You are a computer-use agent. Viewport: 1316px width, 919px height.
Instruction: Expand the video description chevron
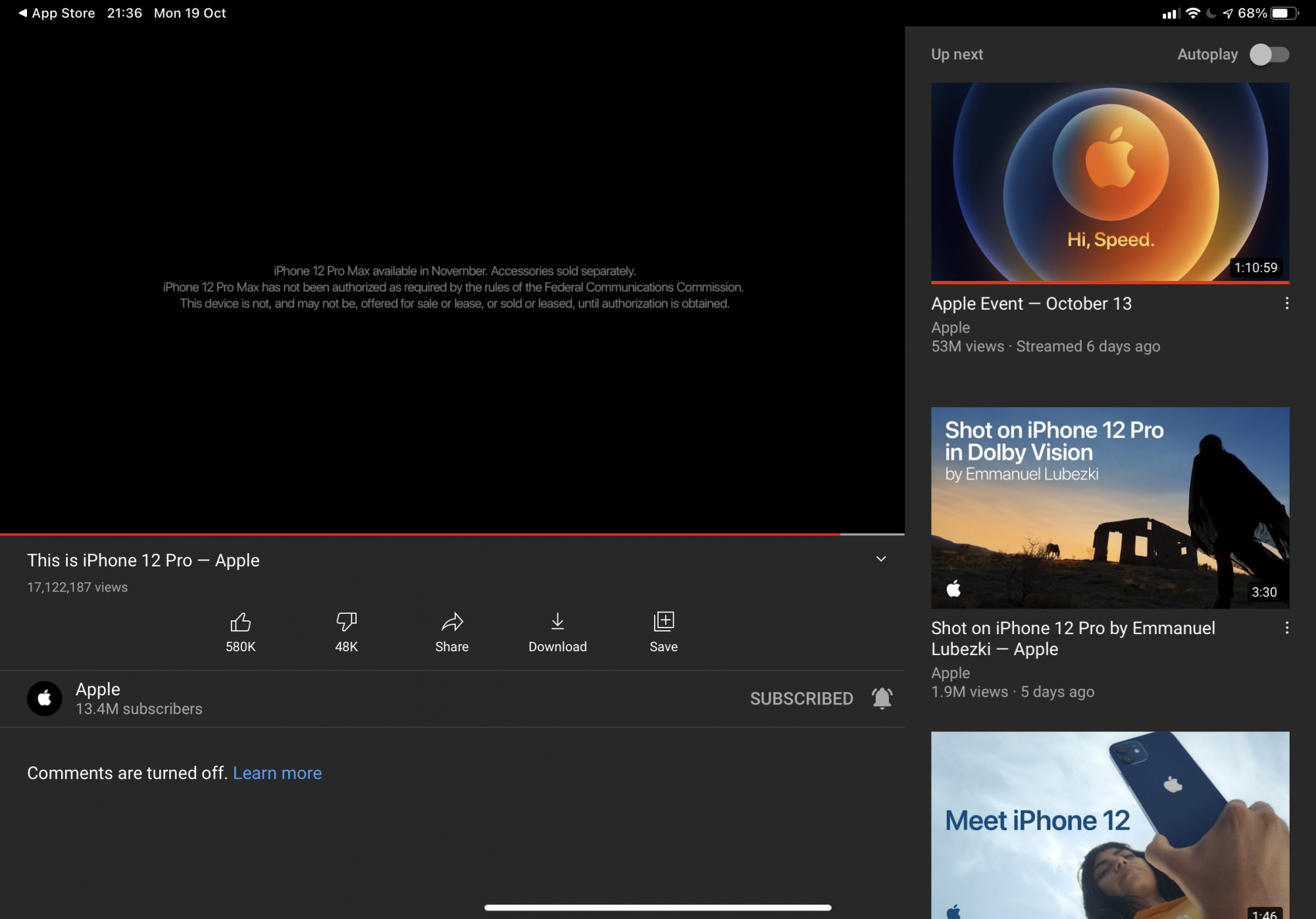881,559
